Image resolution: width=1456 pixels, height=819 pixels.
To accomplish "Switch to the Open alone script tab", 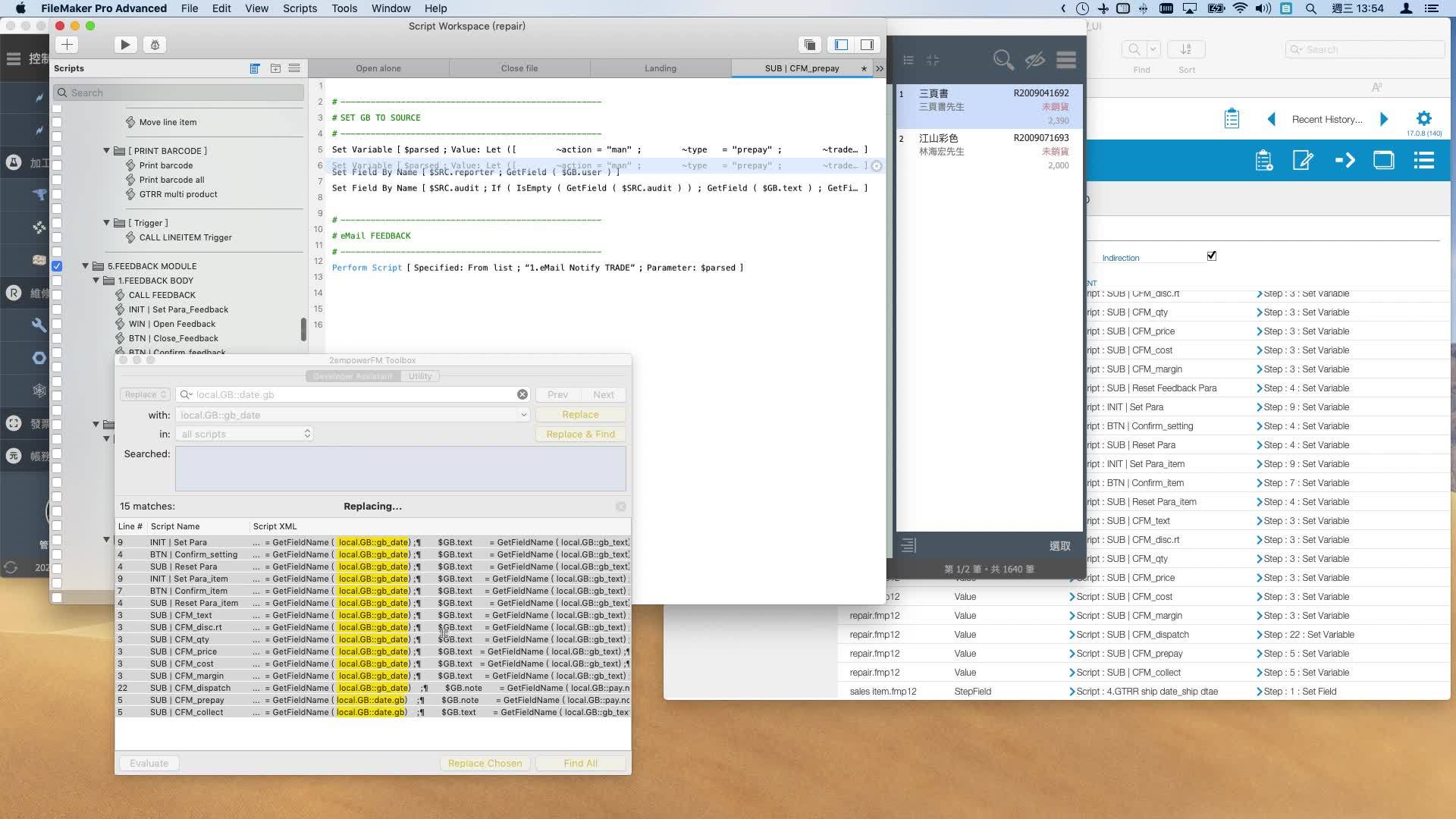I will click(x=378, y=68).
